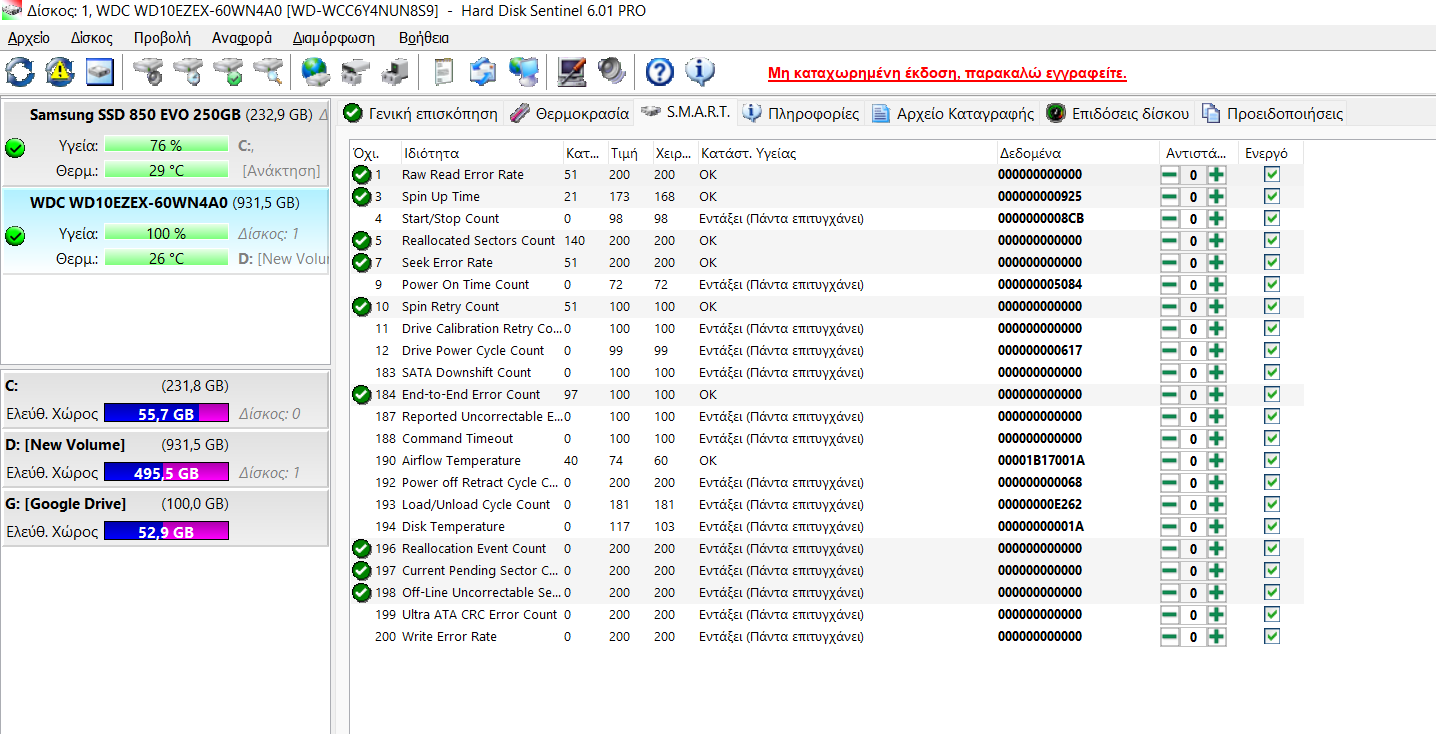Toggle the Disk Temperature enabled checkbox
1436x734 pixels.
click(1271, 526)
